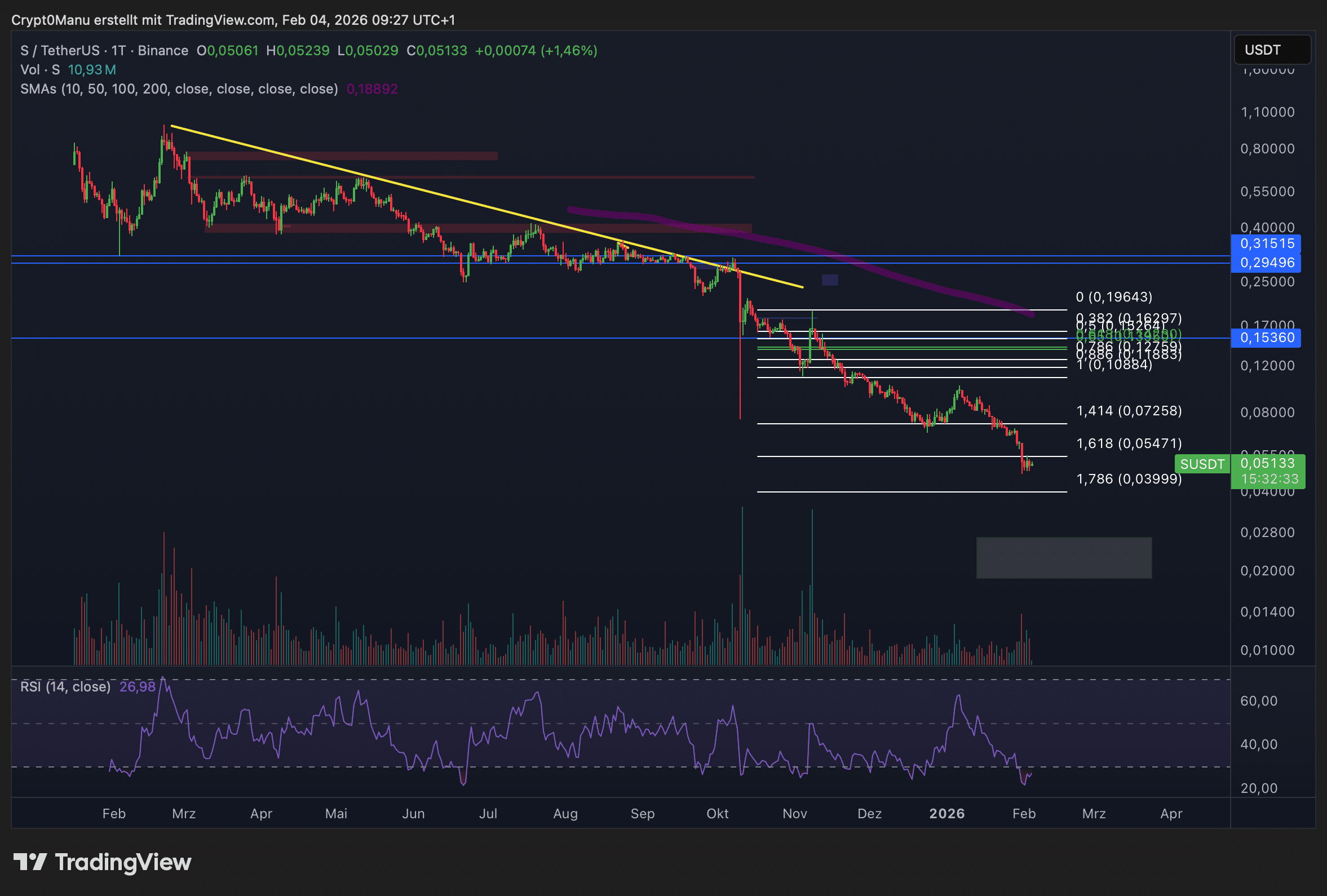Select the gray target rectangle zone
The width and height of the screenshot is (1327, 896).
click(x=1063, y=557)
